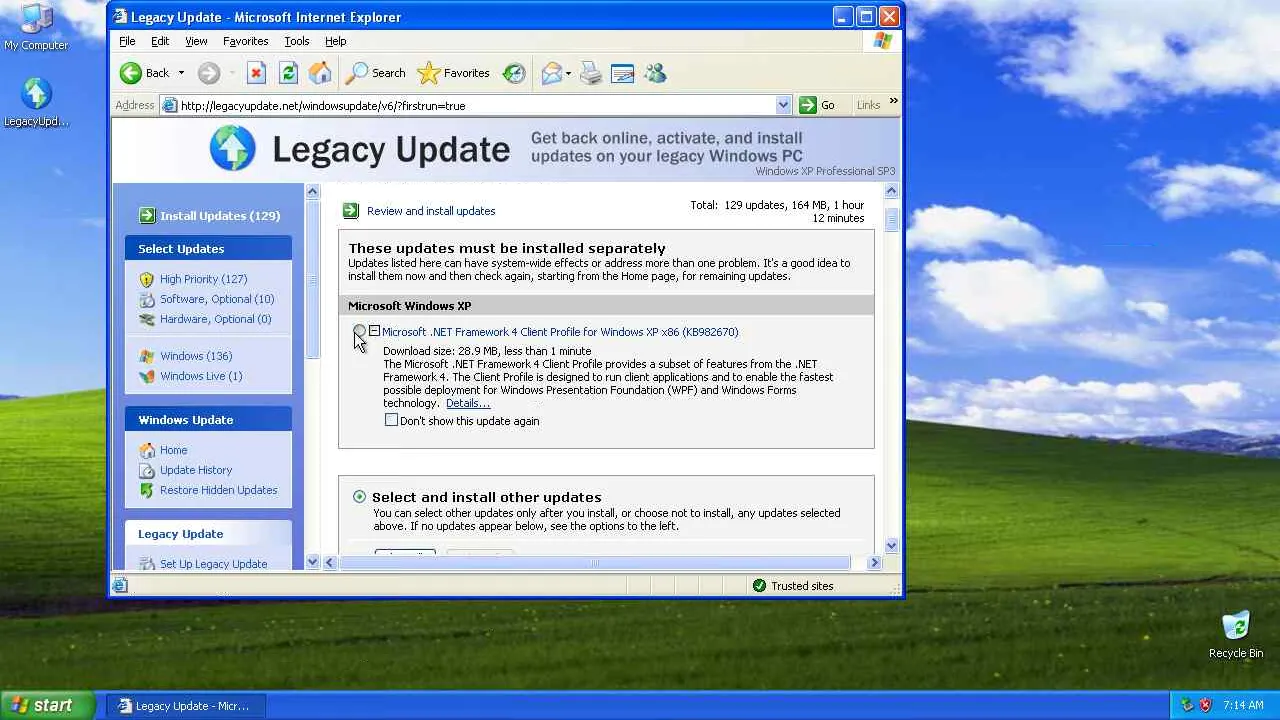Open the Favorites menu in the menu bar
This screenshot has width=1280, height=720.
245,41
